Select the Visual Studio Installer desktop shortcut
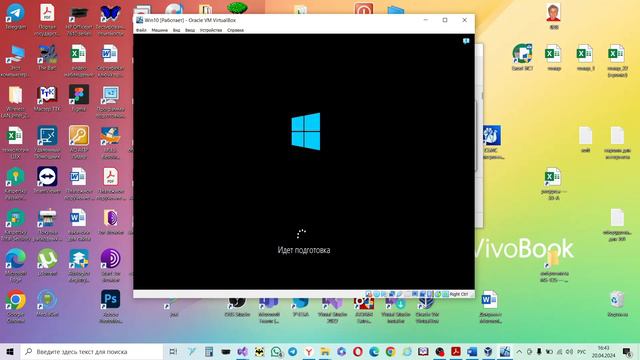 coord(396,310)
